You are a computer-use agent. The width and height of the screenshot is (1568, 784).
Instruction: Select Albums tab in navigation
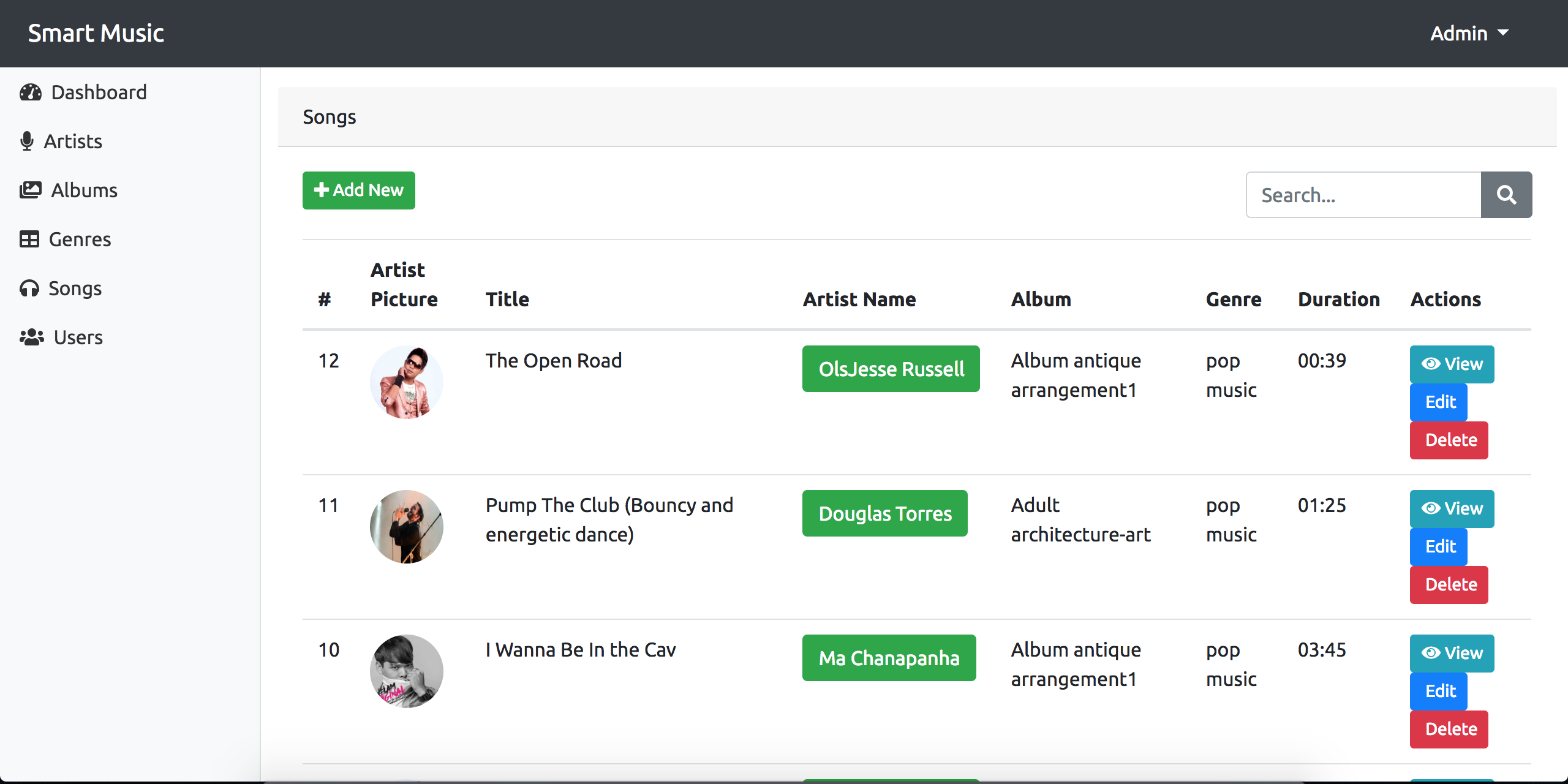[x=85, y=190]
